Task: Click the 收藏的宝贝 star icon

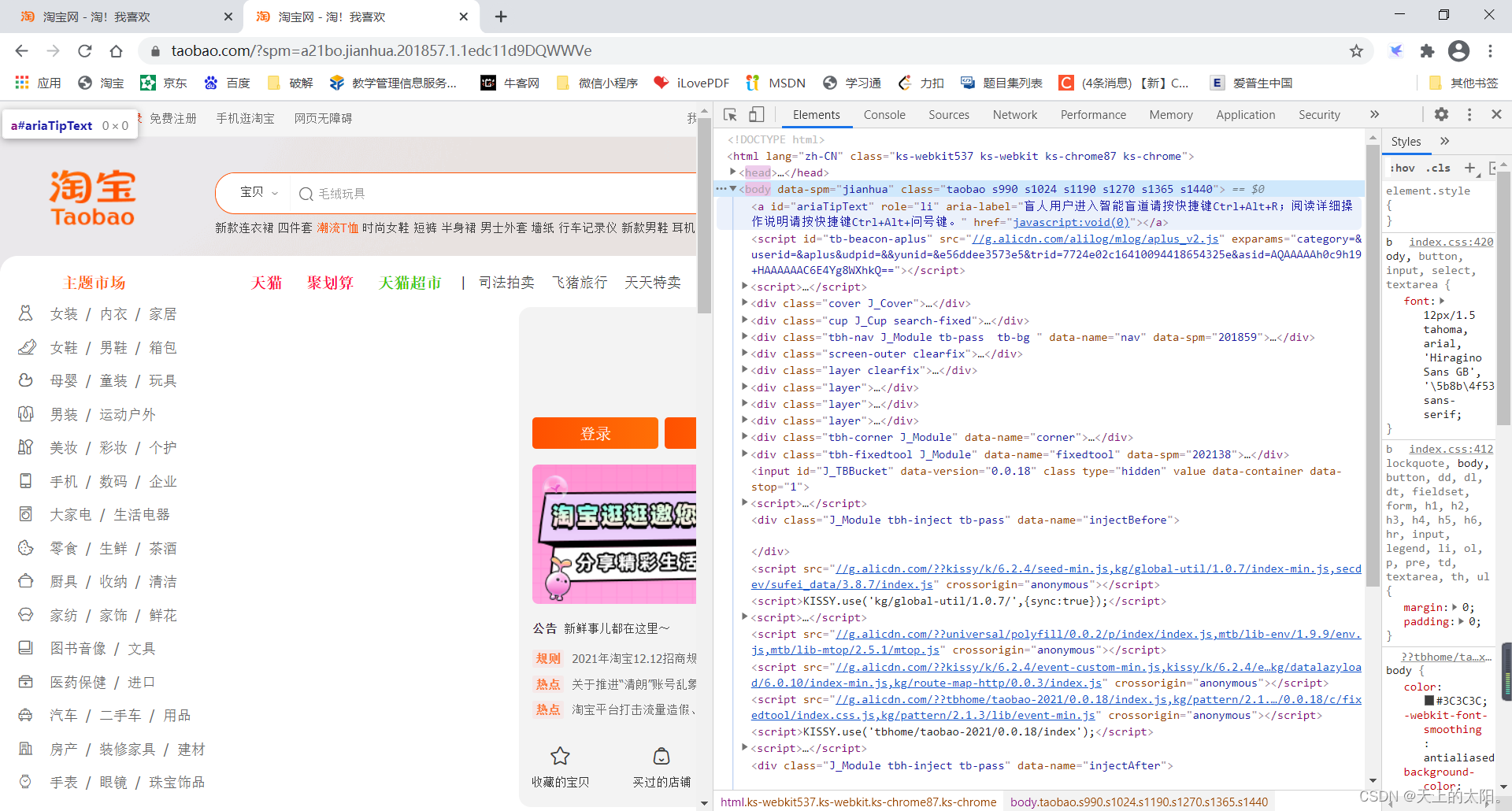Action: tap(560, 756)
